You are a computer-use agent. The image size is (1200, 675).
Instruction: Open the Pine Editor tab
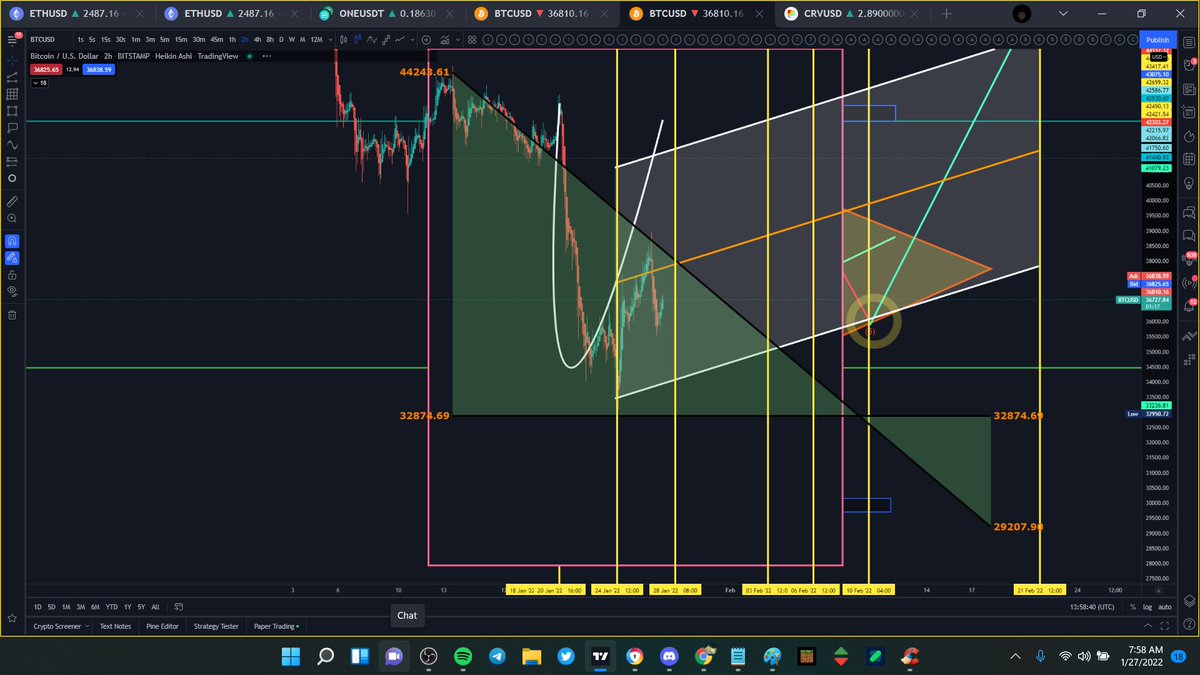click(x=162, y=626)
